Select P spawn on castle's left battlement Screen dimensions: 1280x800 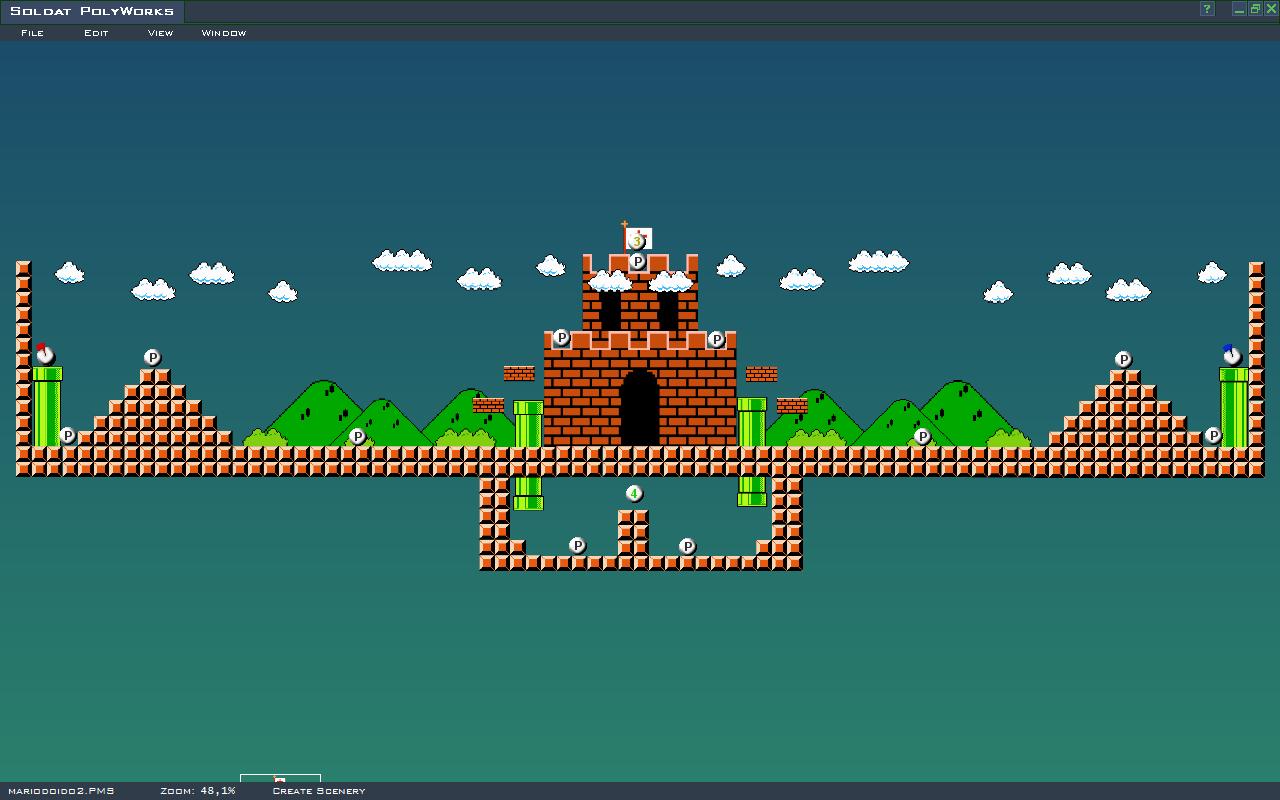(561, 338)
